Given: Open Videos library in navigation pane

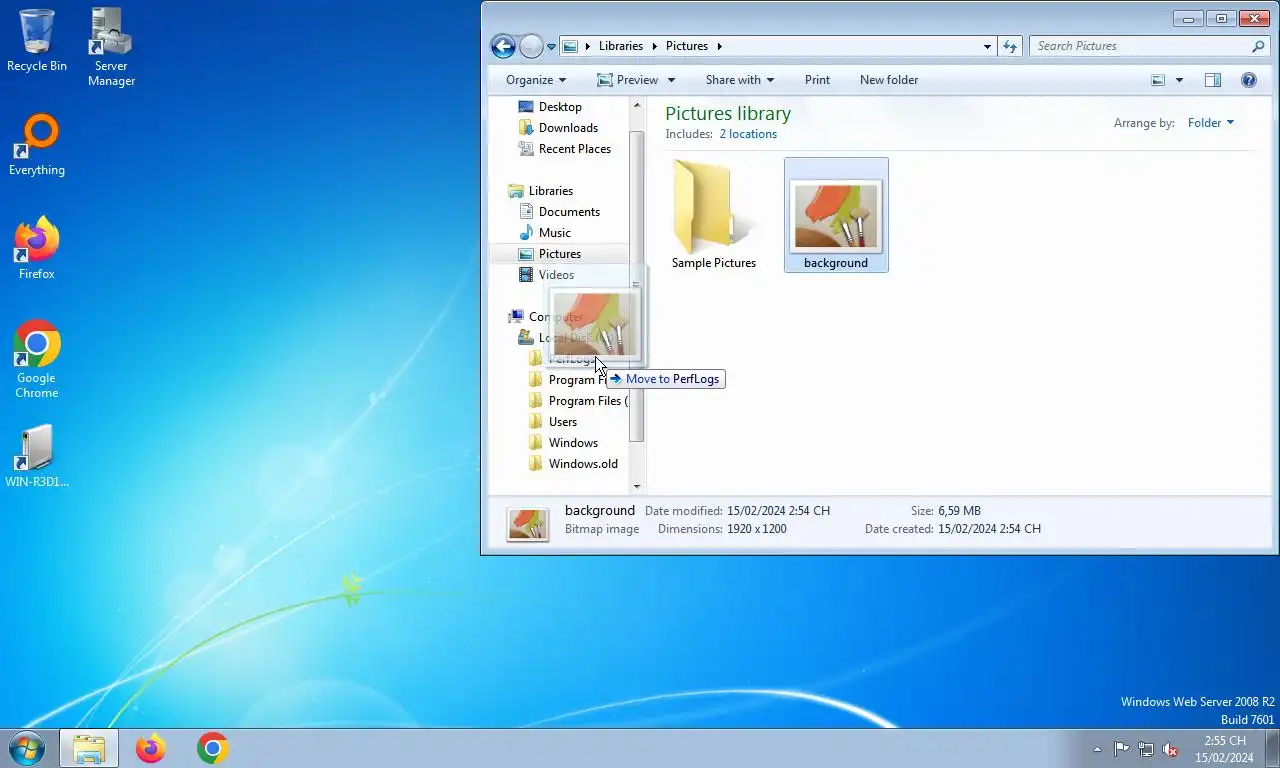Looking at the screenshot, I should 556,275.
